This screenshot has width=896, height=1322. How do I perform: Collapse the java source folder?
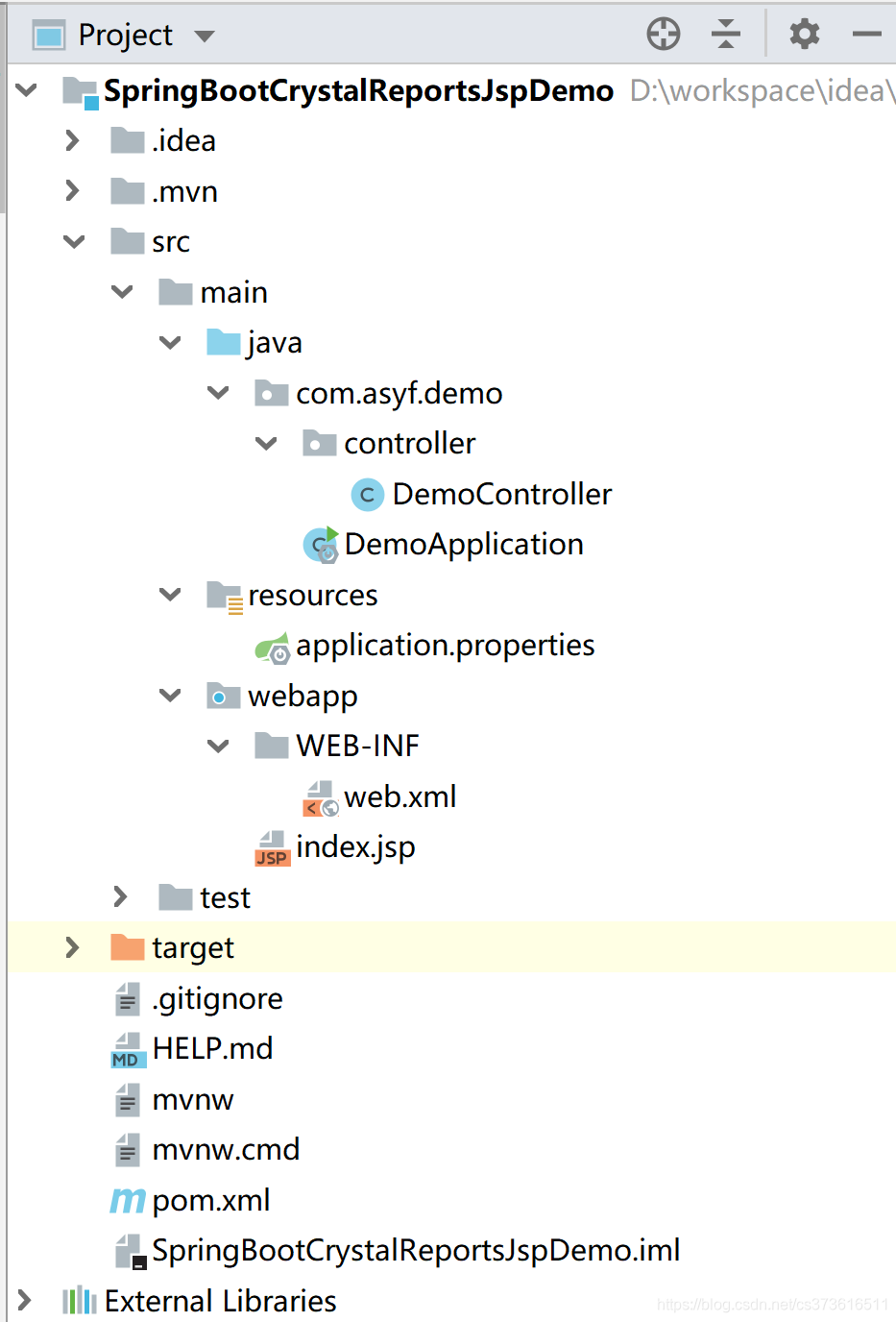click(170, 342)
